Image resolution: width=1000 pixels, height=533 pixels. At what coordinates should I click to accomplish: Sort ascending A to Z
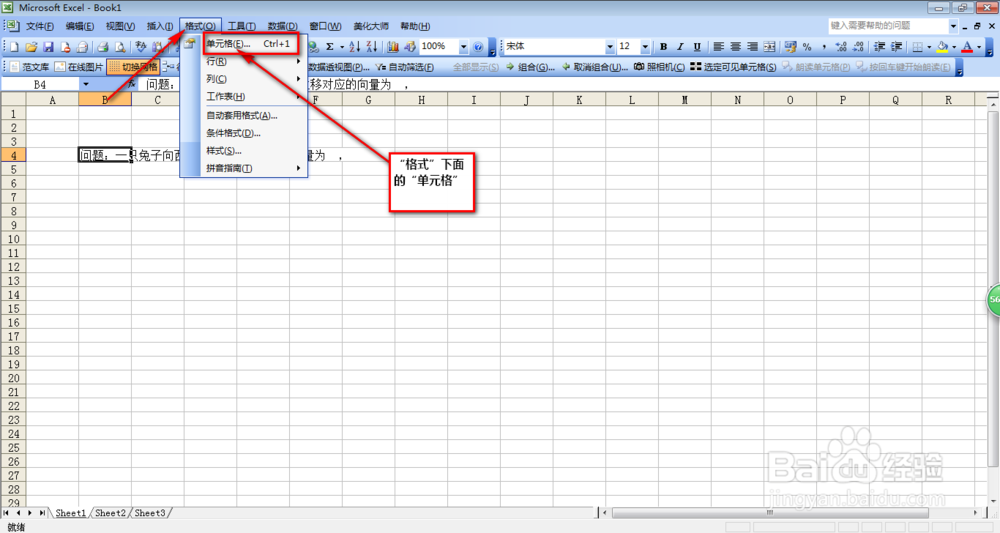(x=355, y=47)
